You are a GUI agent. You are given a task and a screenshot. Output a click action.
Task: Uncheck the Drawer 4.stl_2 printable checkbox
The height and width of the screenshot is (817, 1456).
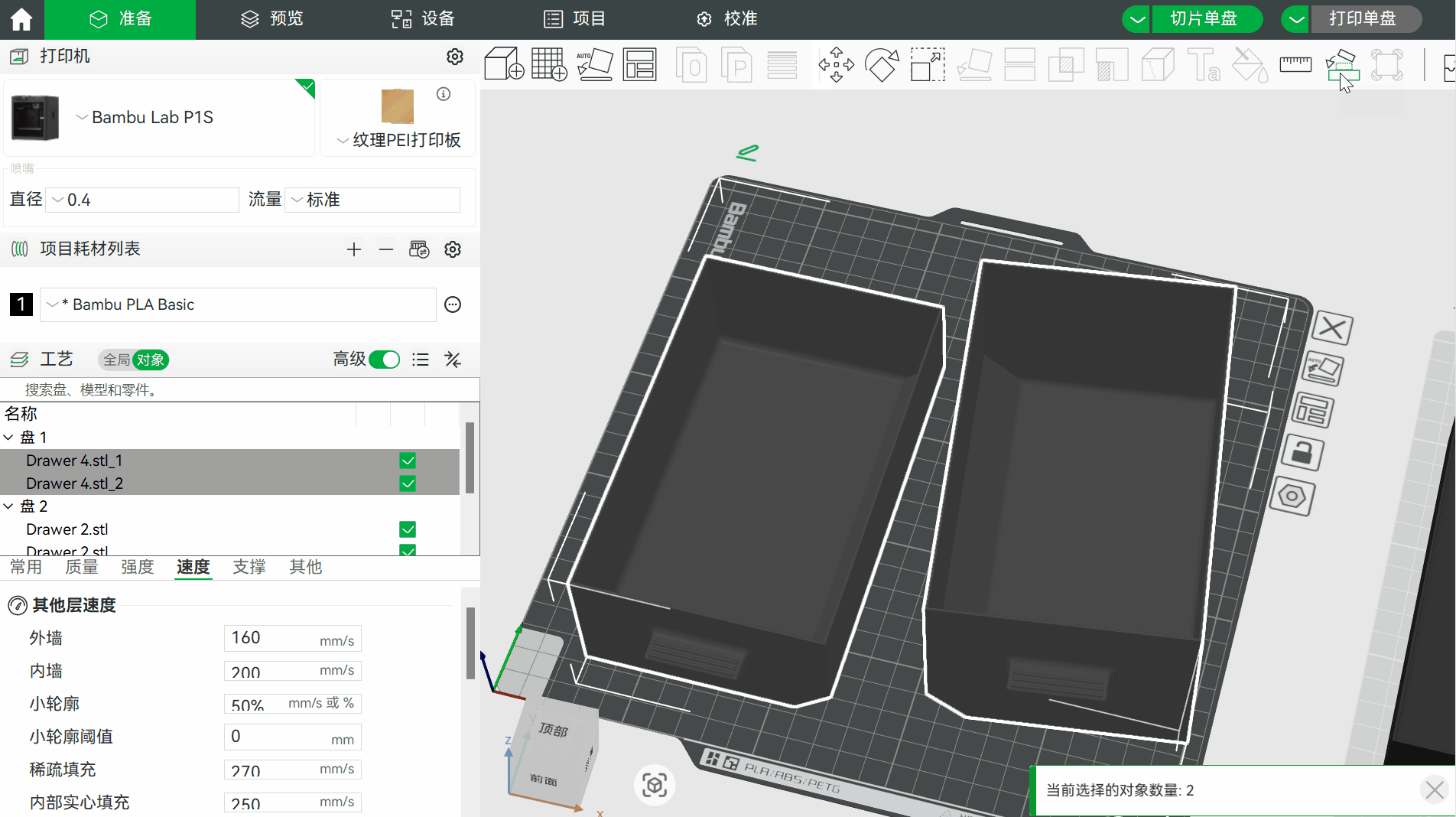pos(408,483)
